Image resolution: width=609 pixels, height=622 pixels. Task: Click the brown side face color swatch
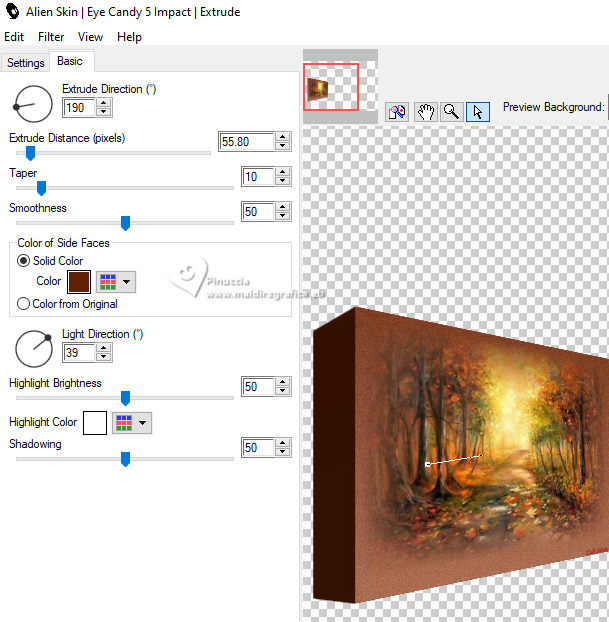[79, 282]
